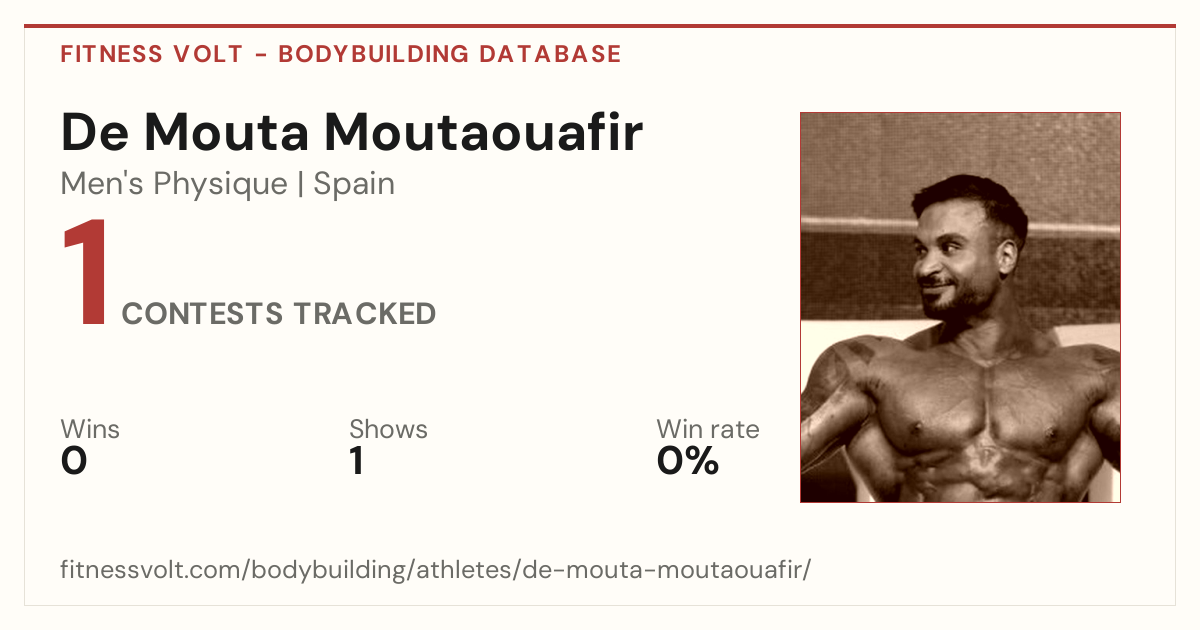The width and height of the screenshot is (1200, 630).
Task: Click the country "Spain"
Action: (354, 184)
